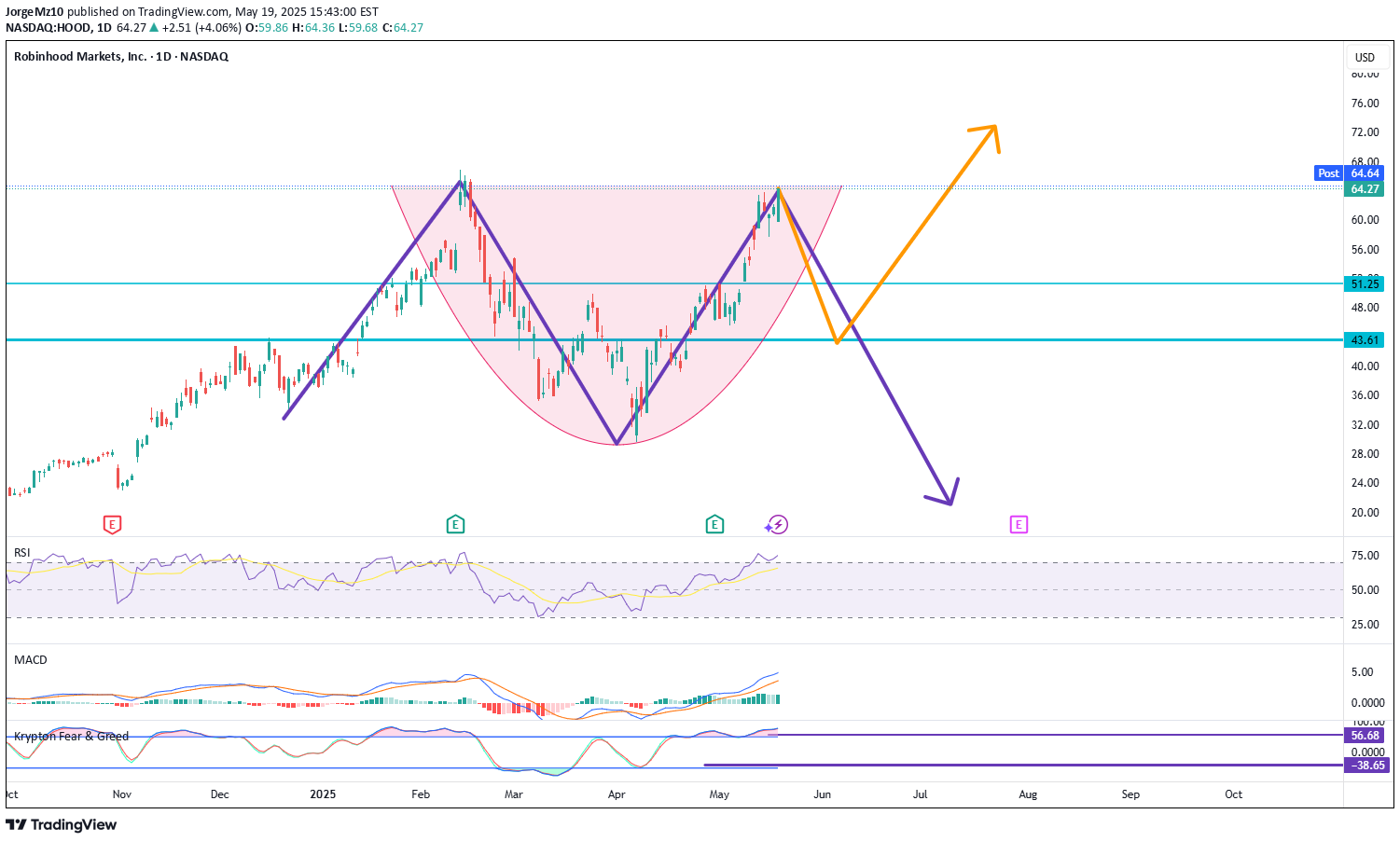Viewport: 1400px width, 842px height.
Task: Click the orange upward arrow head
Action: [991, 132]
